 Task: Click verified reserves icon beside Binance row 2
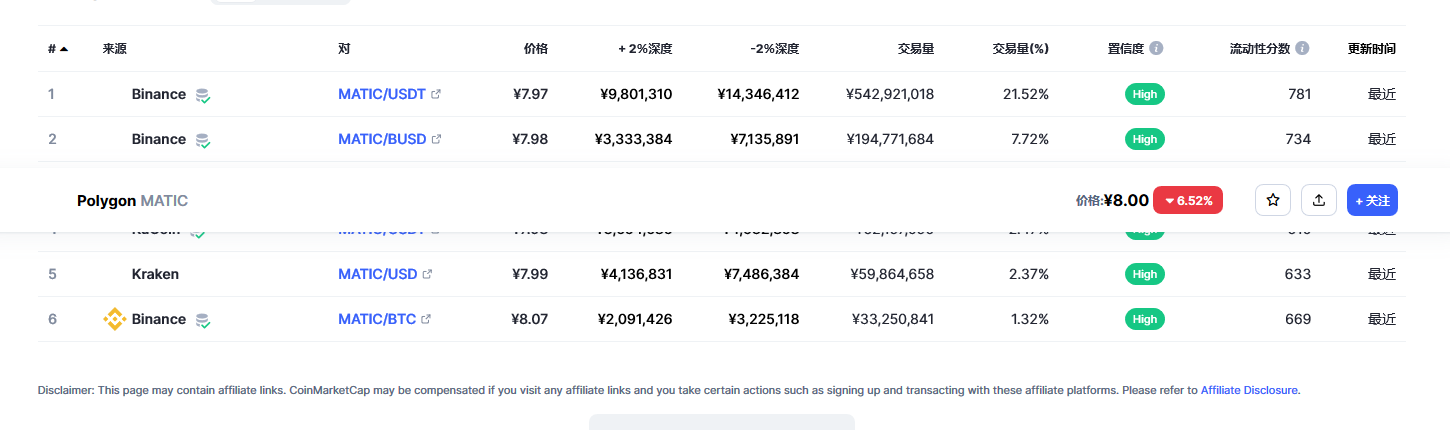click(203, 140)
